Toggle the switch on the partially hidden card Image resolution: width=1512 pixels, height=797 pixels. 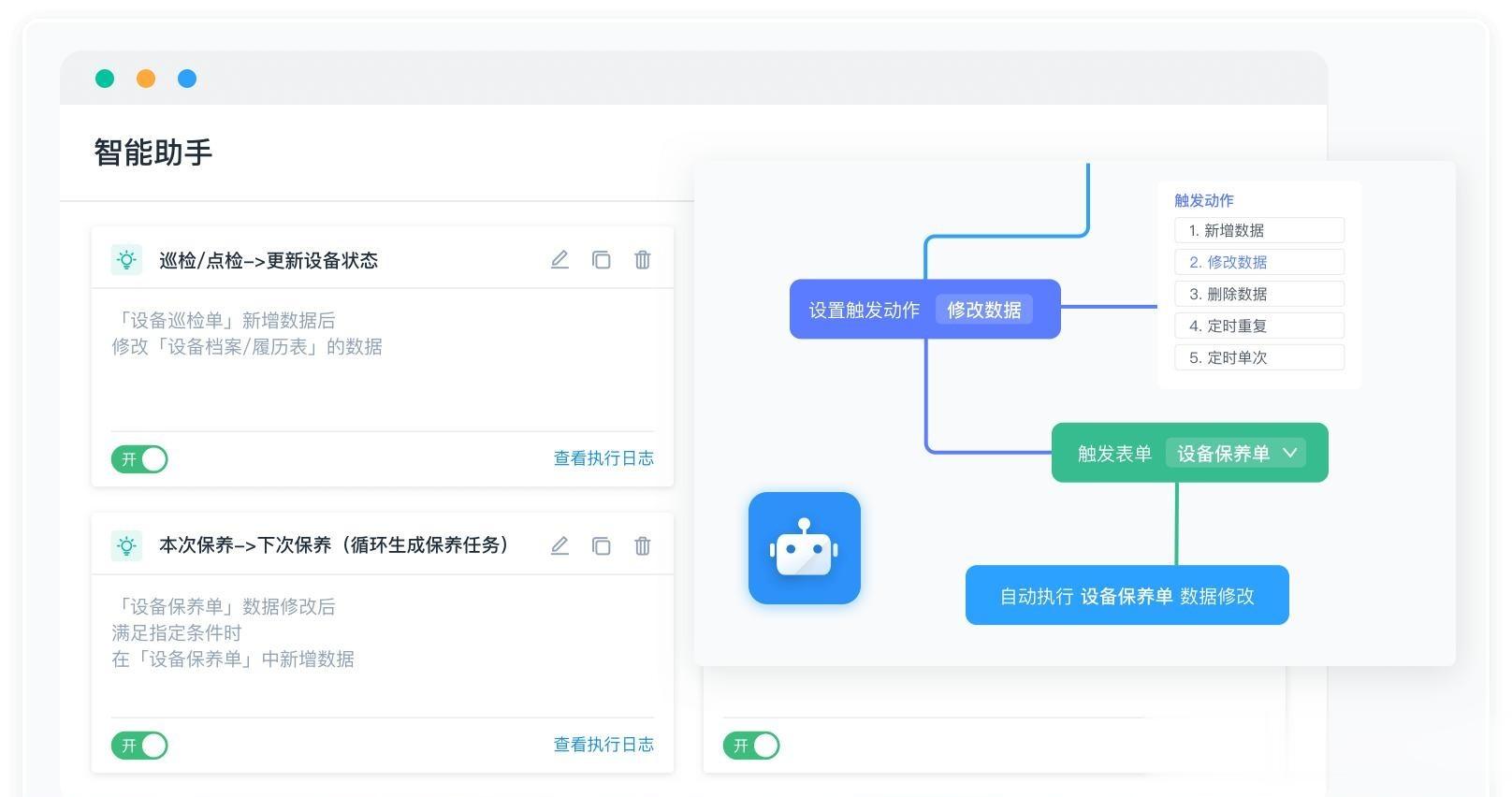751,746
